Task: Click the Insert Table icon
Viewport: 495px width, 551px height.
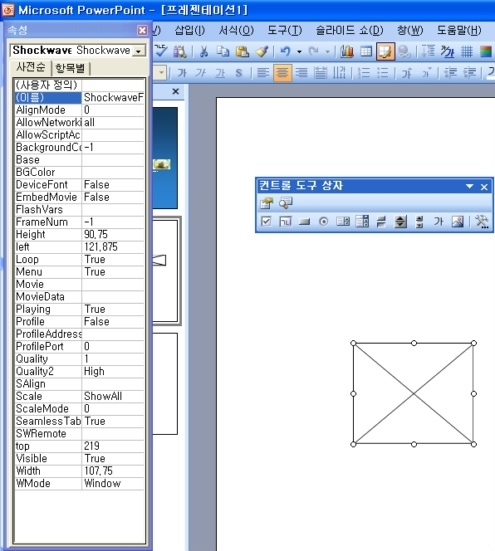Action: 366,52
